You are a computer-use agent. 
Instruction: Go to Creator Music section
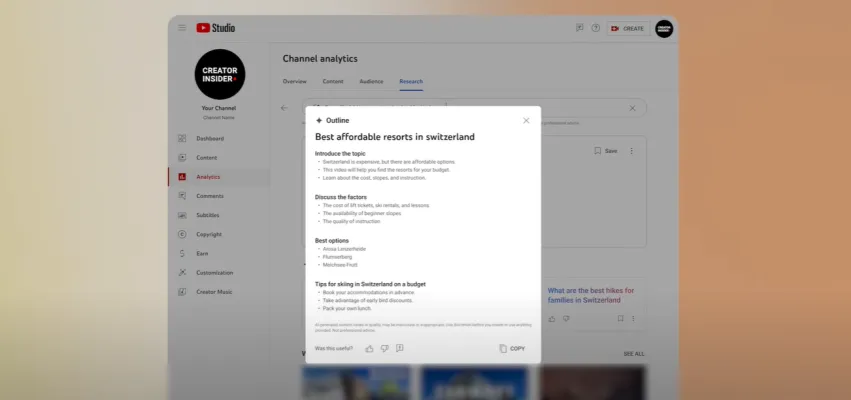tap(214, 291)
